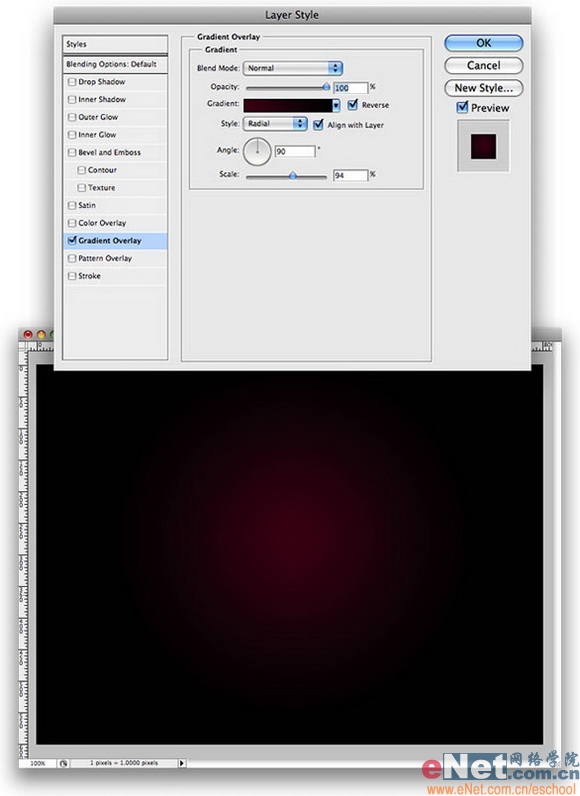Enable the Inner Glow checkbox

(72, 135)
